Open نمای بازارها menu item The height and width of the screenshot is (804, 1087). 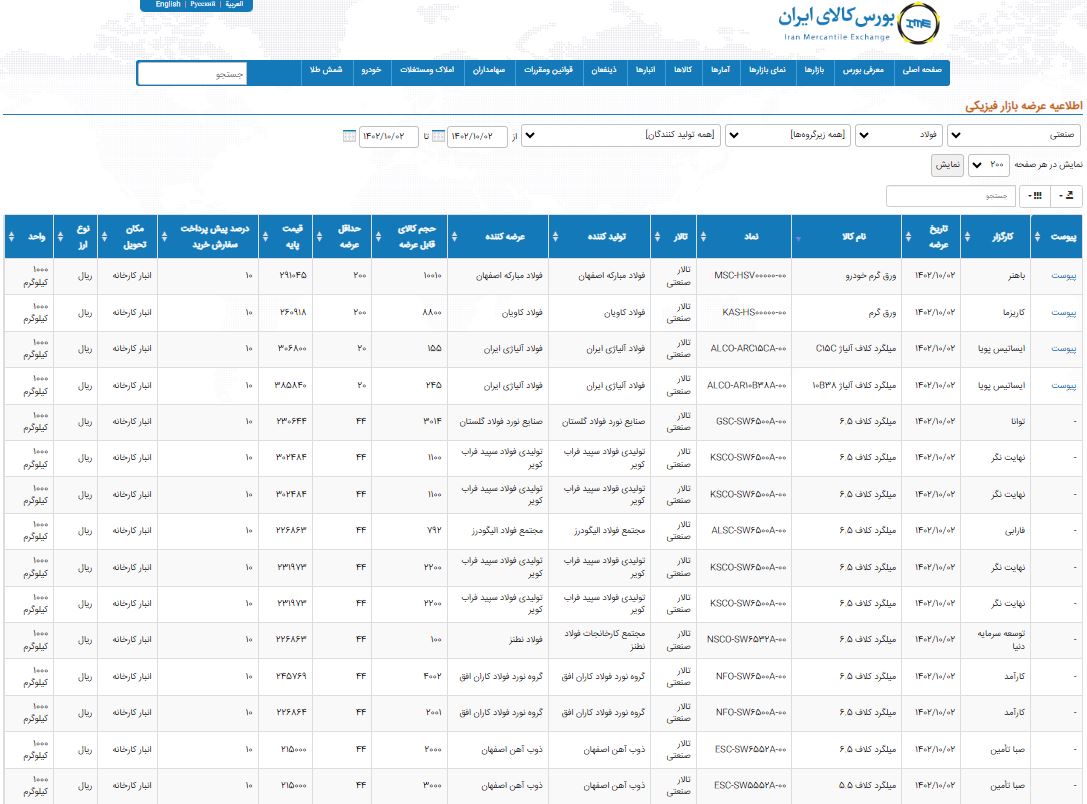click(767, 70)
